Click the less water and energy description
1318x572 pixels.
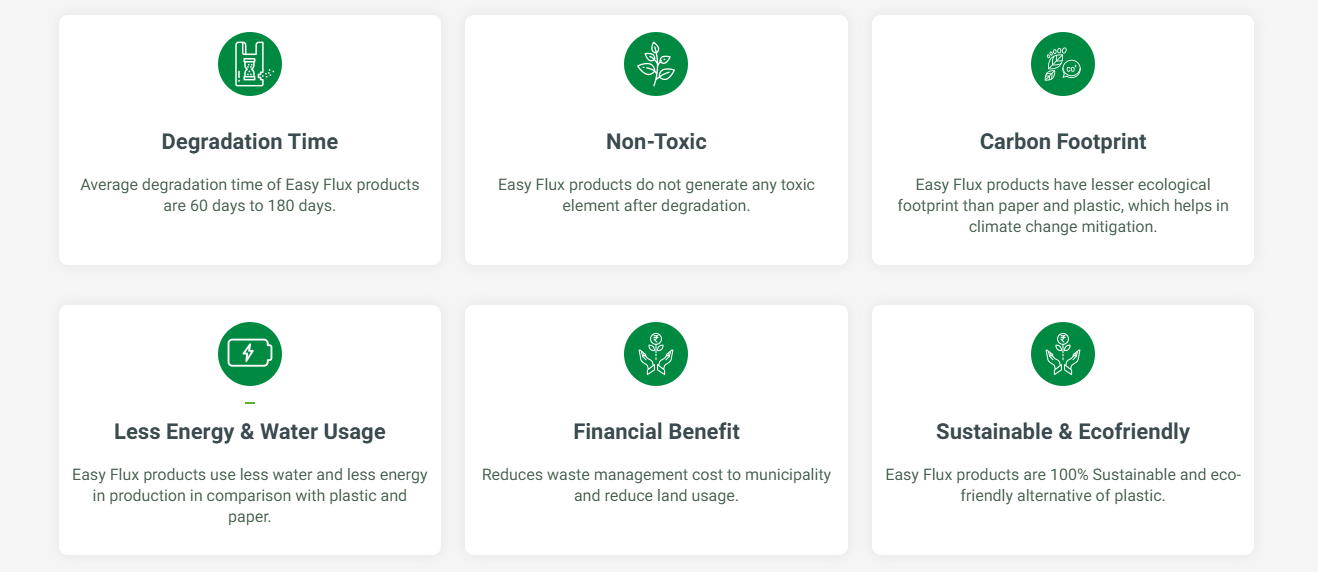(250, 496)
